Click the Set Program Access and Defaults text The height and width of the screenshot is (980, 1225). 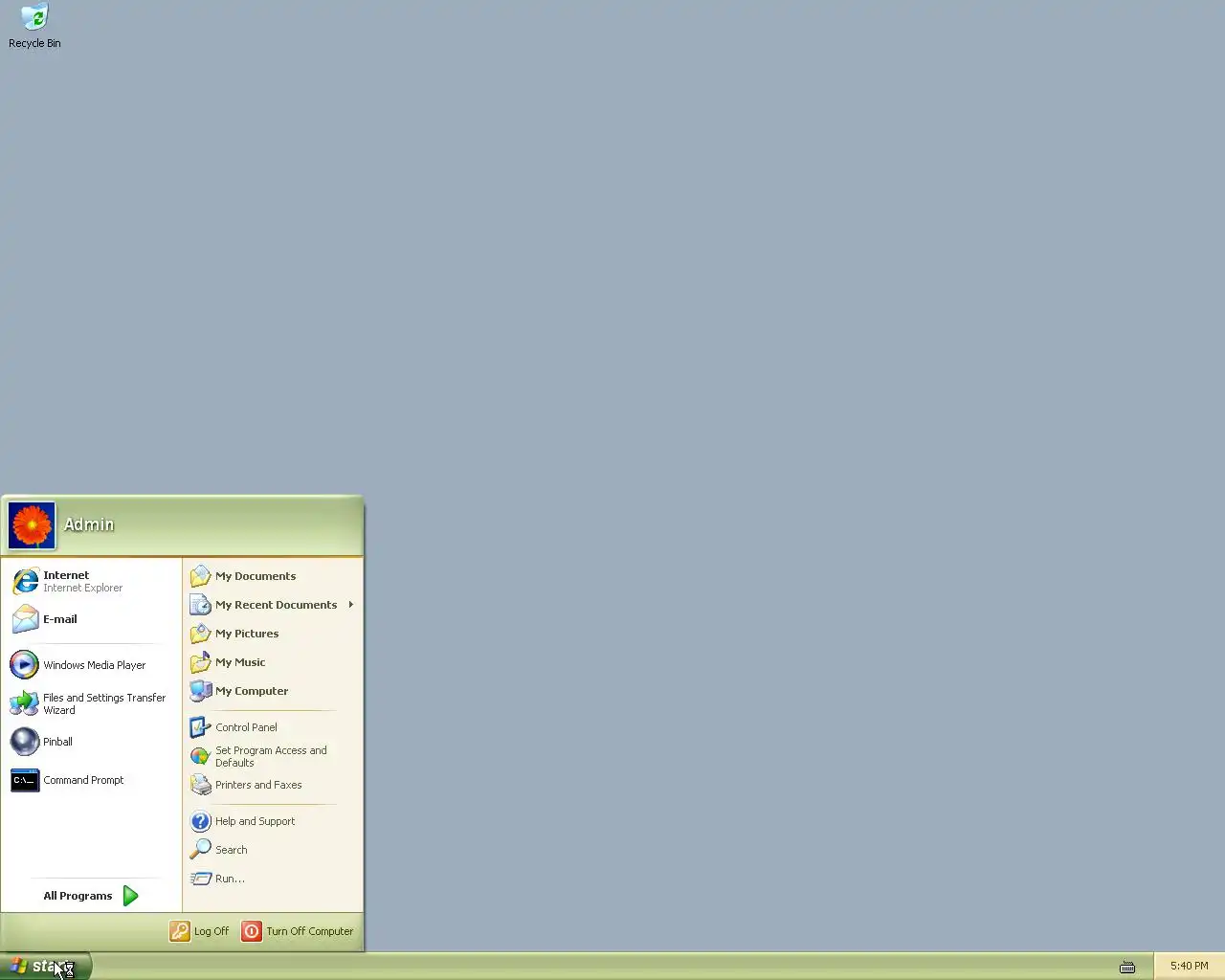coord(271,756)
